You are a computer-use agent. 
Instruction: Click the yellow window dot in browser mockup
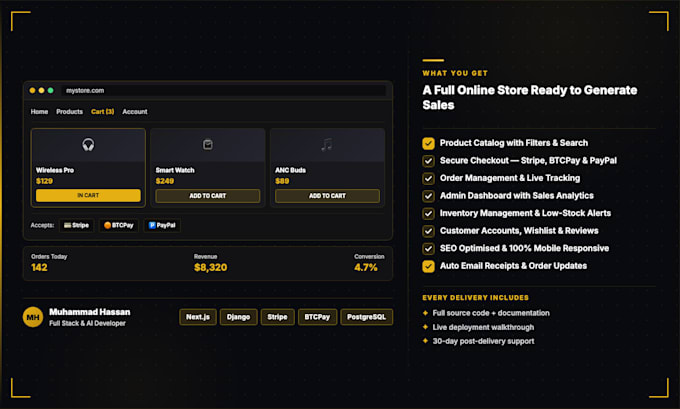(41, 90)
